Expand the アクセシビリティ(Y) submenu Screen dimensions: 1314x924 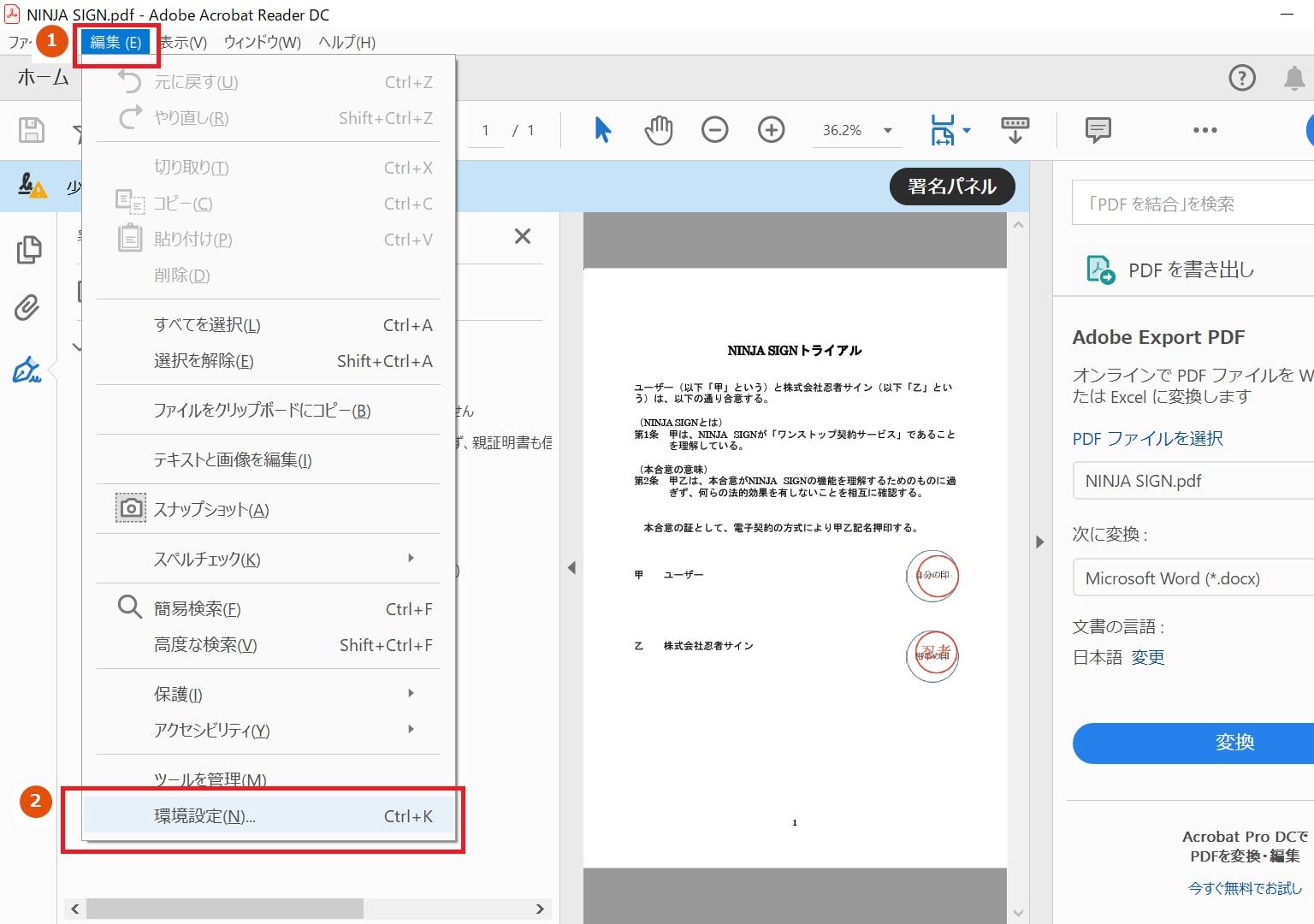pyautogui.click(x=269, y=731)
